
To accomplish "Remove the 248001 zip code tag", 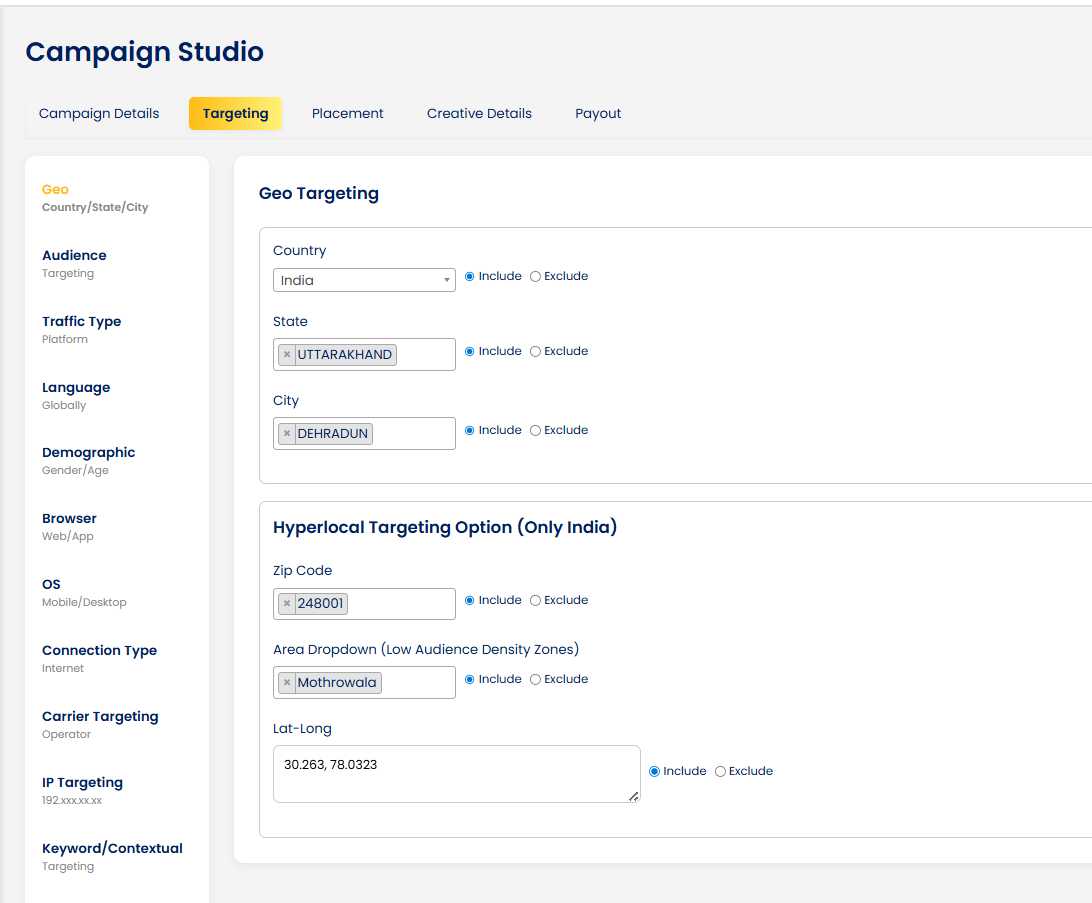I will (x=287, y=603).
